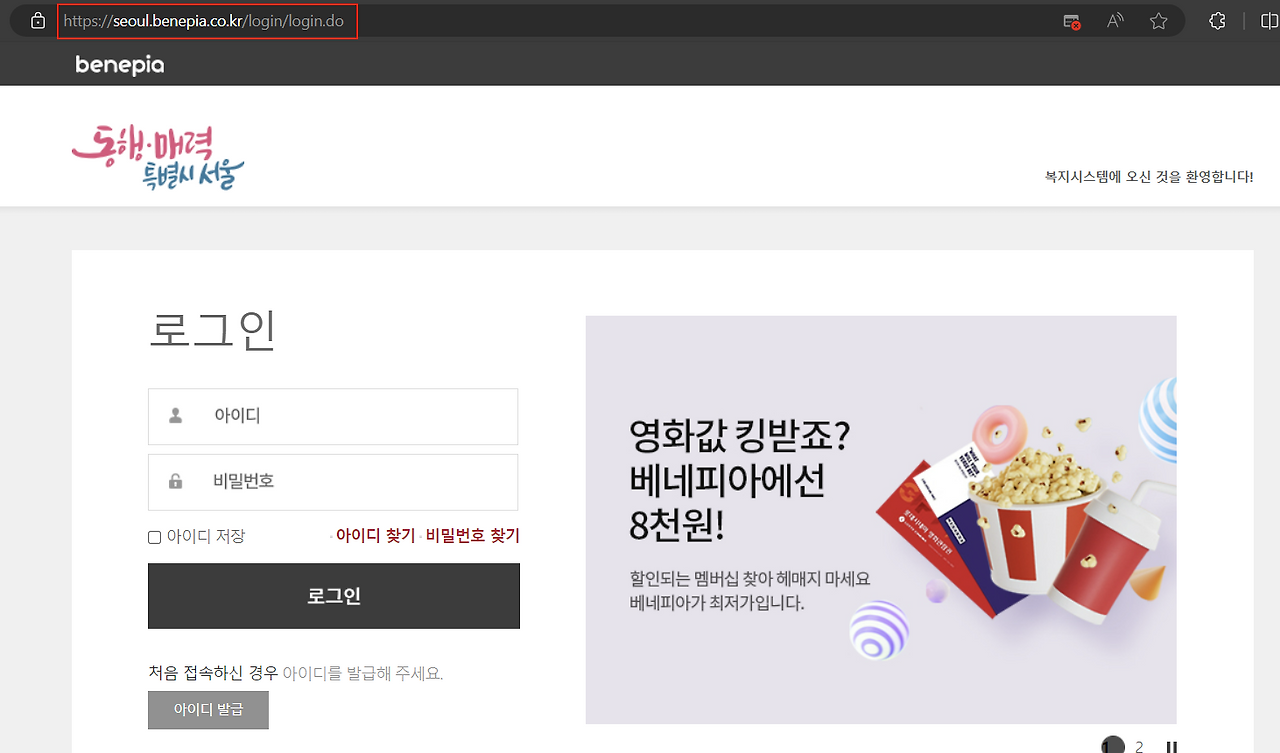
Task: Select the first carousel indicator dot
Action: [1113, 745]
